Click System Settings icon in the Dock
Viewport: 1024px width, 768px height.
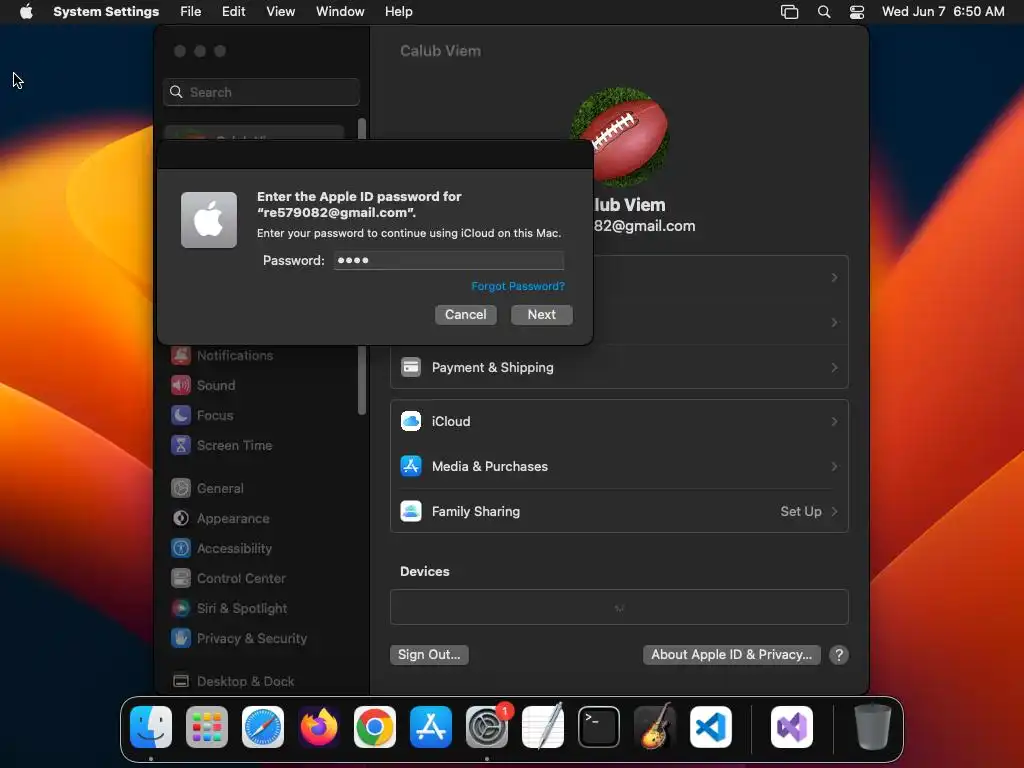[x=487, y=727]
